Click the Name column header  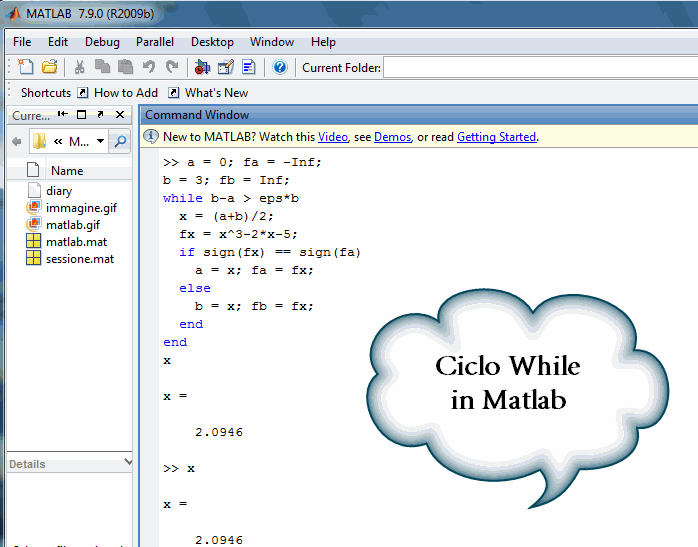[x=67, y=170]
